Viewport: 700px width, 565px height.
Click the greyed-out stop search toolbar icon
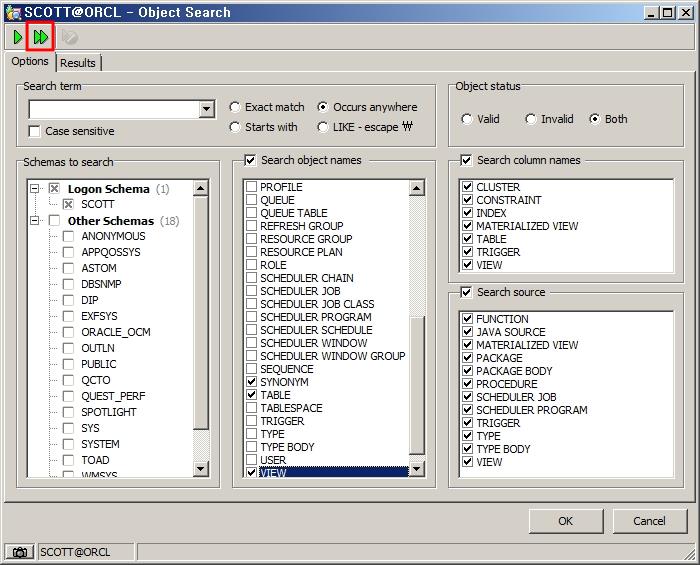pyautogui.click(x=69, y=37)
